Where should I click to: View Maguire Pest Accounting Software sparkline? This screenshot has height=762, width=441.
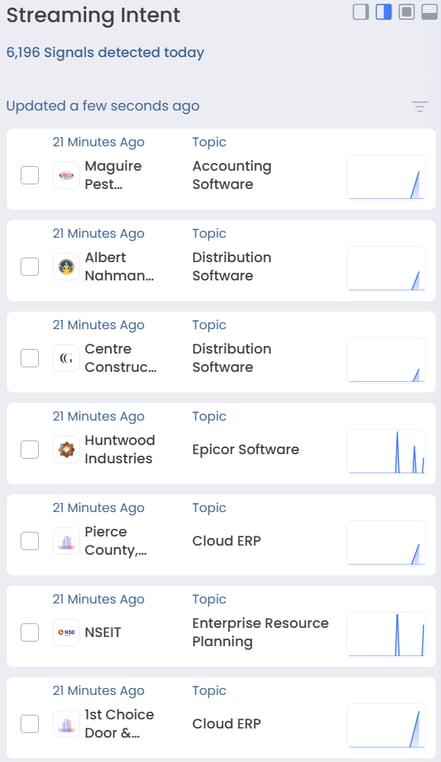[386, 177]
